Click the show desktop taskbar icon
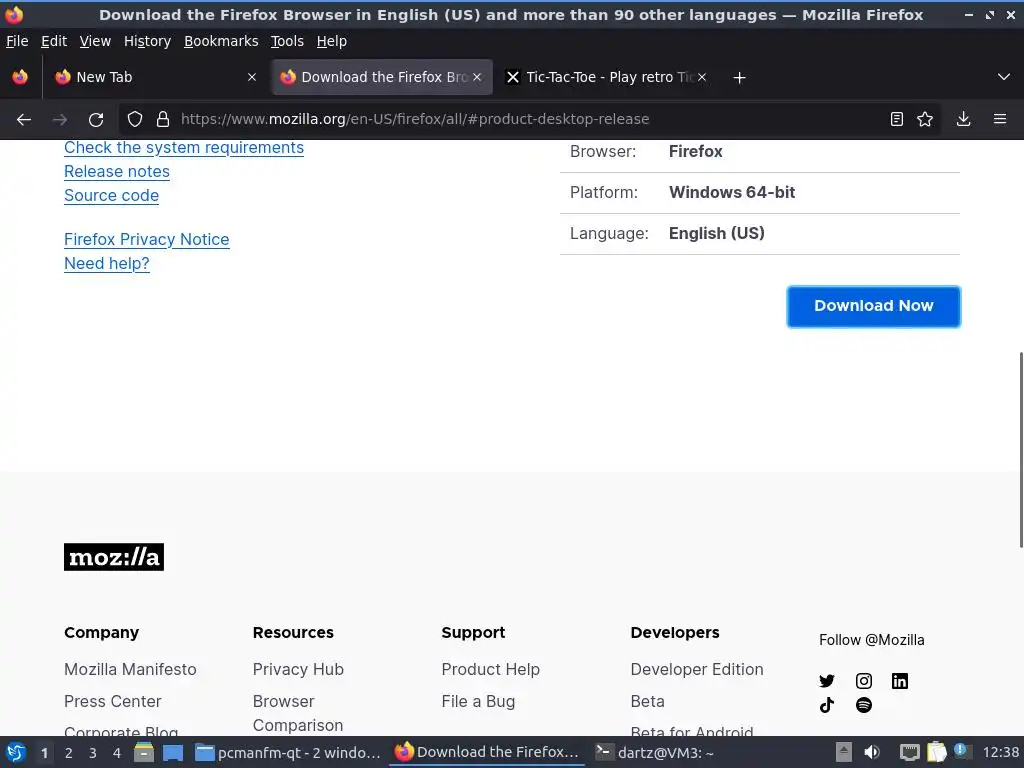 pos(173,753)
